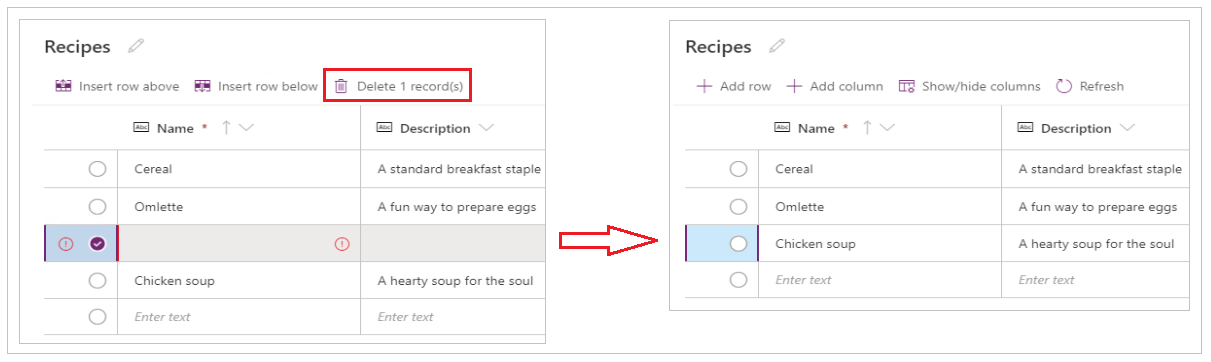The width and height of the screenshot is (1211, 362).
Task: Click the Name sort arrow in the right table
Action: tap(867, 127)
